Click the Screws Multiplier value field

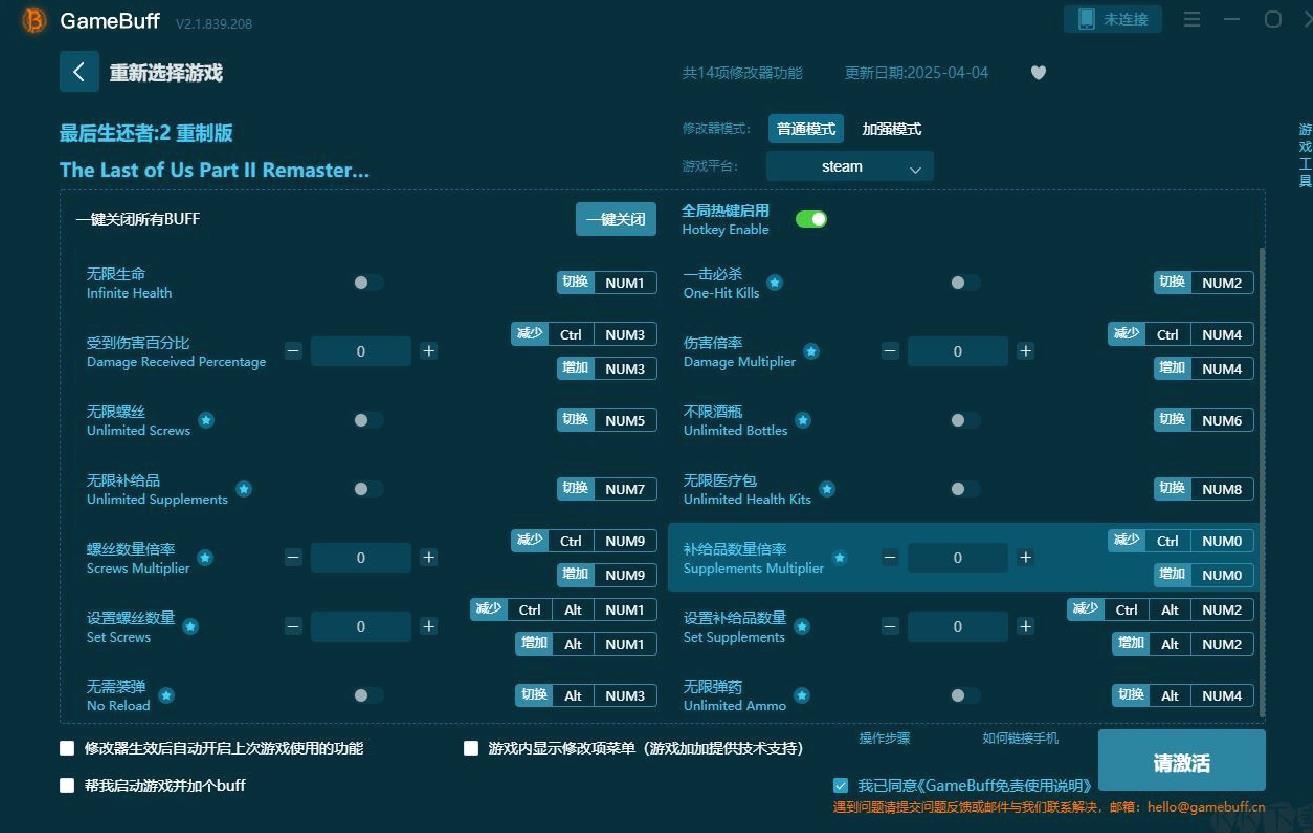[361, 558]
